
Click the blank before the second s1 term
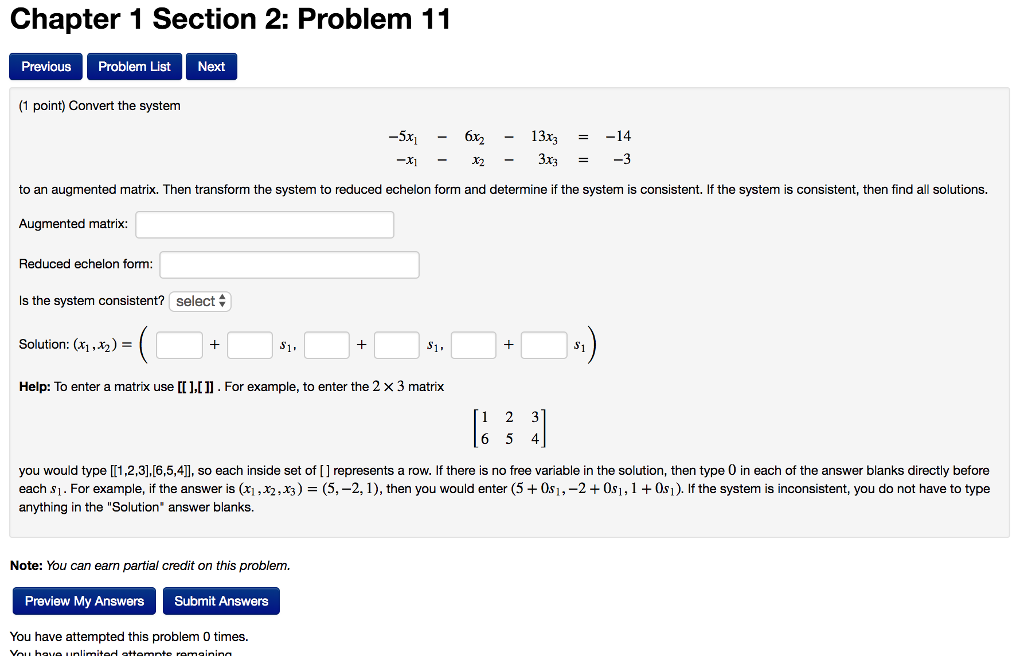pos(396,344)
